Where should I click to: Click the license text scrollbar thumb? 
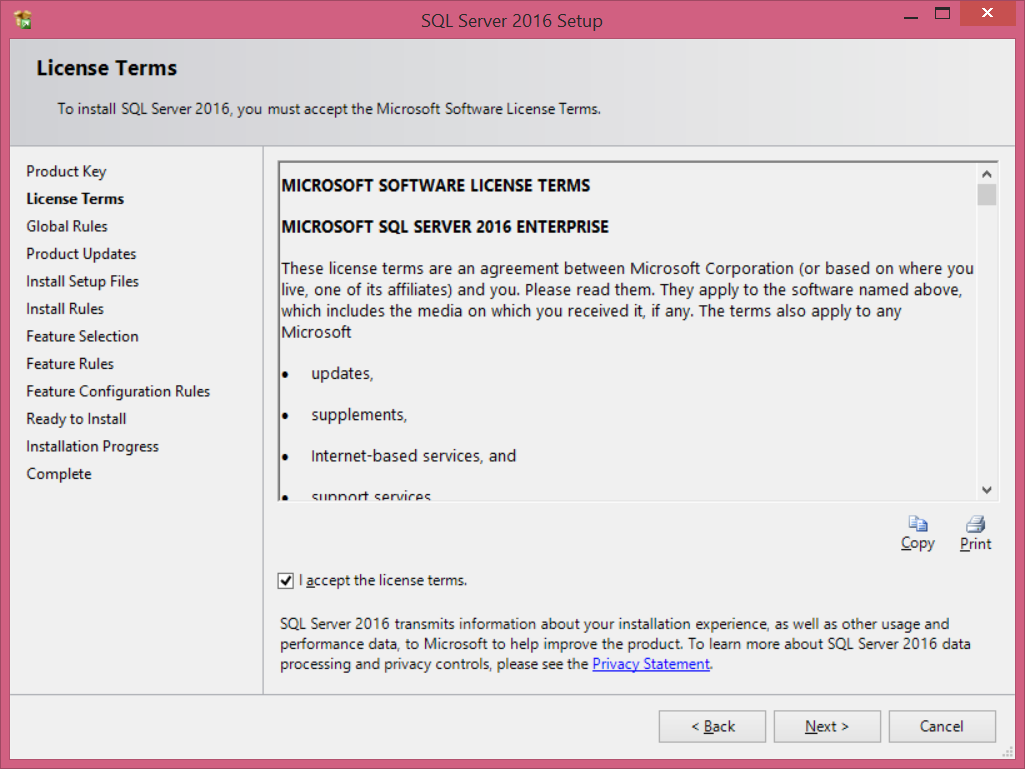point(987,194)
